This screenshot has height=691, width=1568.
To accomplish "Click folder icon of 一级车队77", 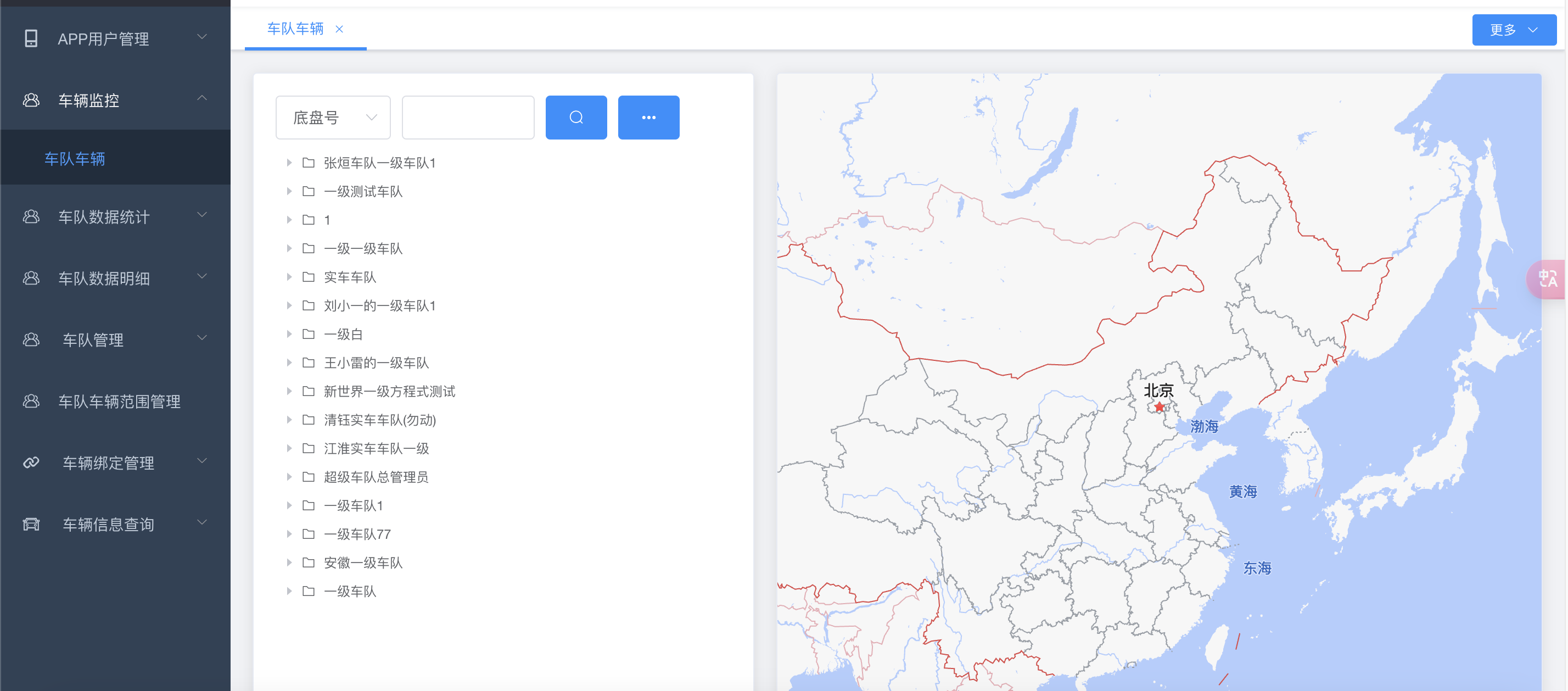I will (x=309, y=534).
